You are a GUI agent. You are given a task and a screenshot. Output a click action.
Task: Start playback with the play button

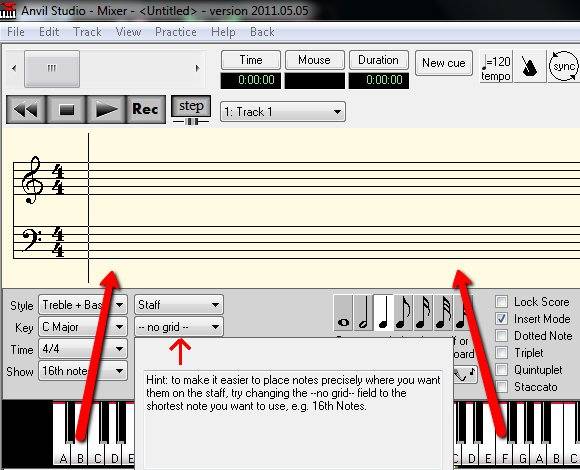[x=106, y=109]
